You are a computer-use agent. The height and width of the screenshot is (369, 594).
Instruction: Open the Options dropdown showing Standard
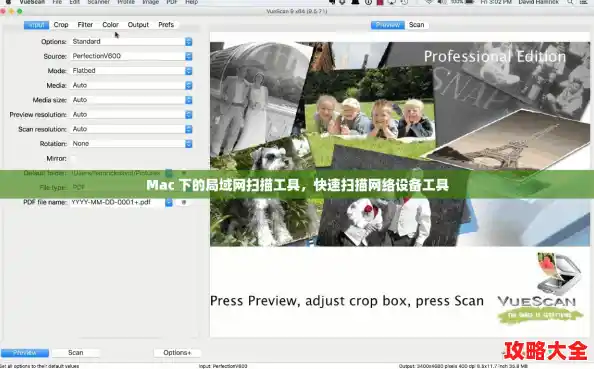point(131,42)
